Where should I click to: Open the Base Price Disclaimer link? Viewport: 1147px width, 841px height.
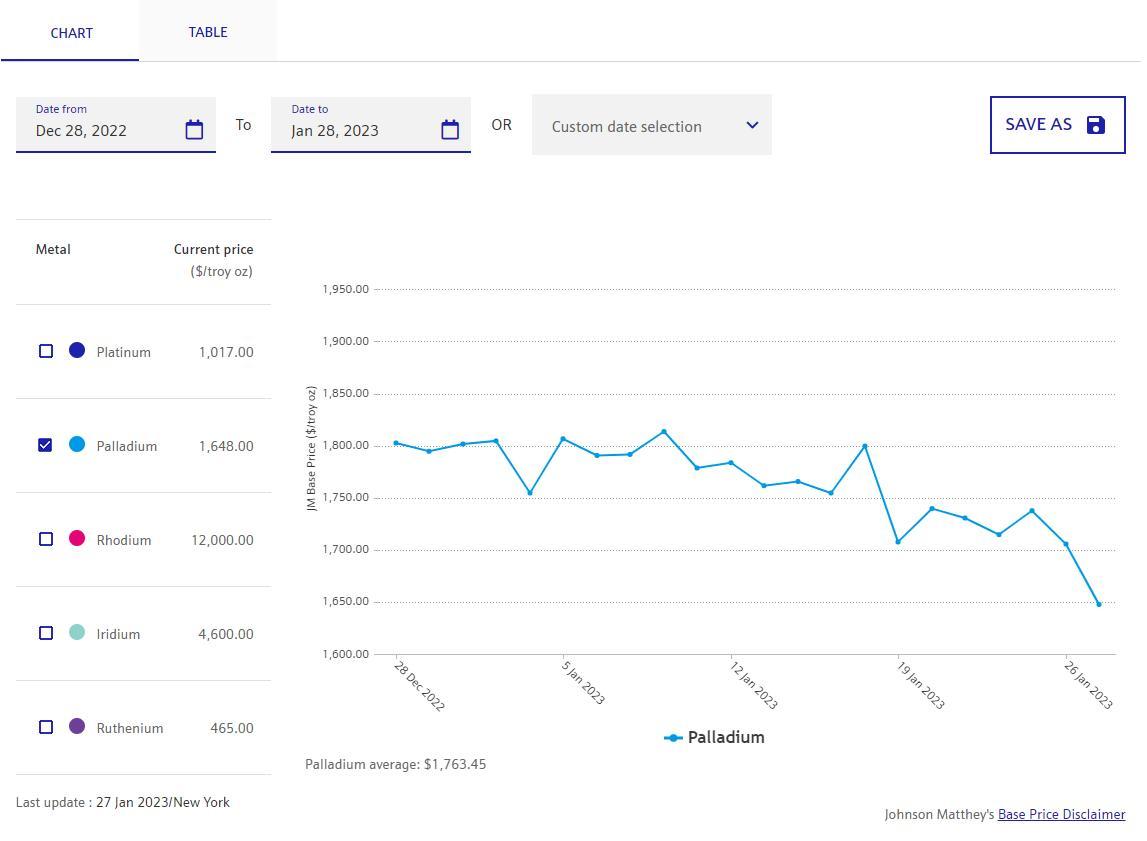click(x=1061, y=814)
